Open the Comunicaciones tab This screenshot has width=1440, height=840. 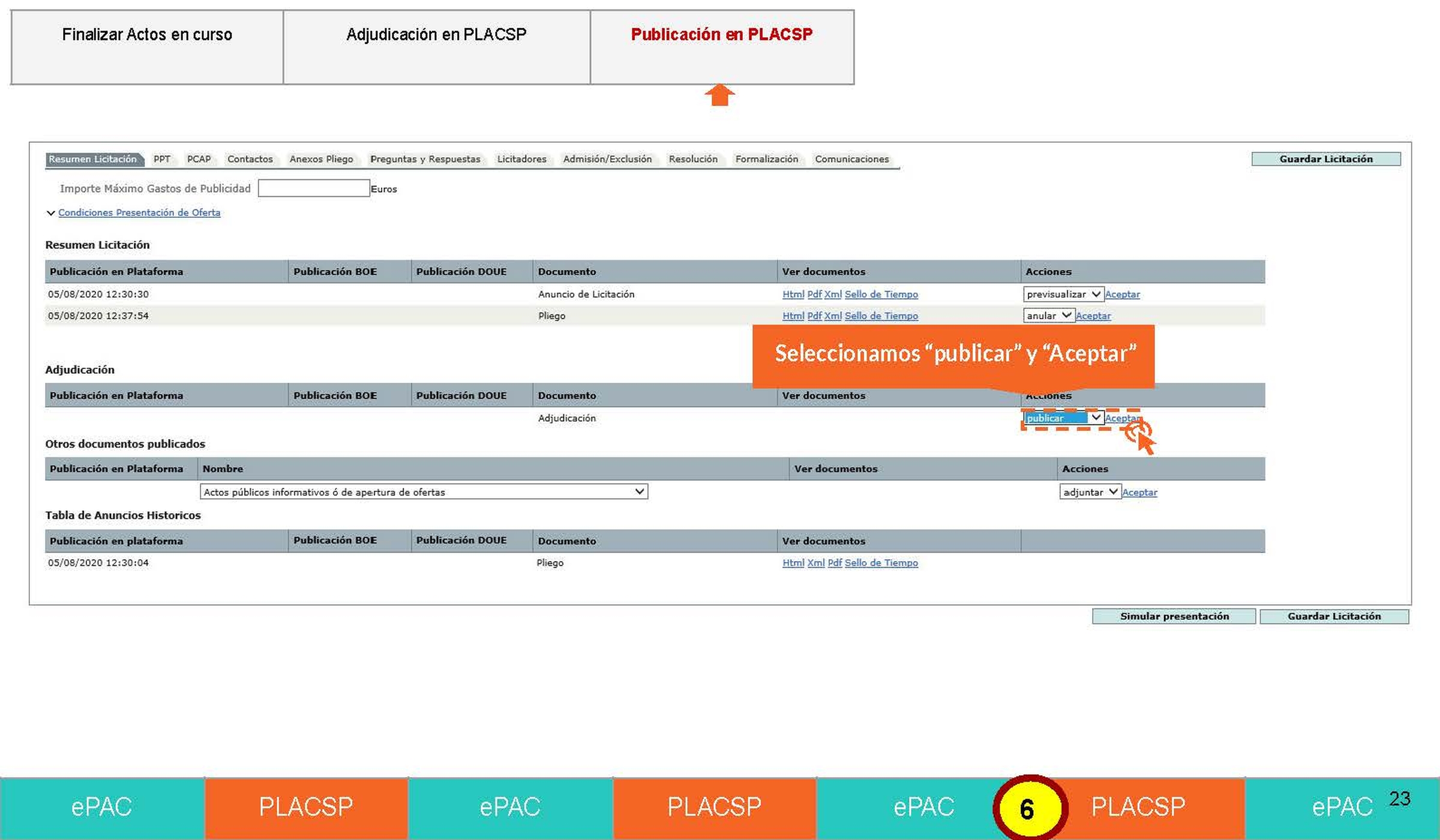851,159
